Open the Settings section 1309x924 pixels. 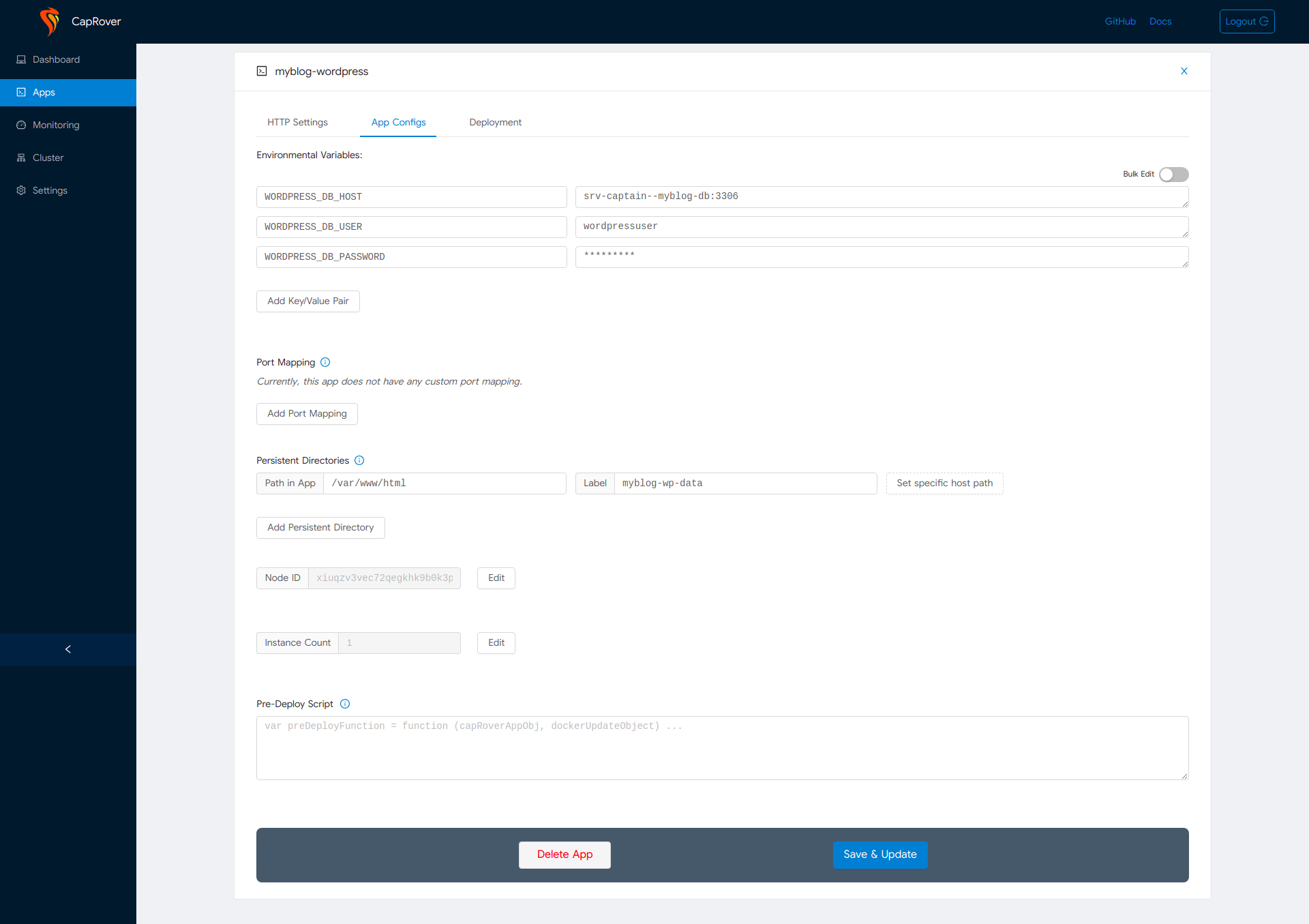tap(49, 190)
